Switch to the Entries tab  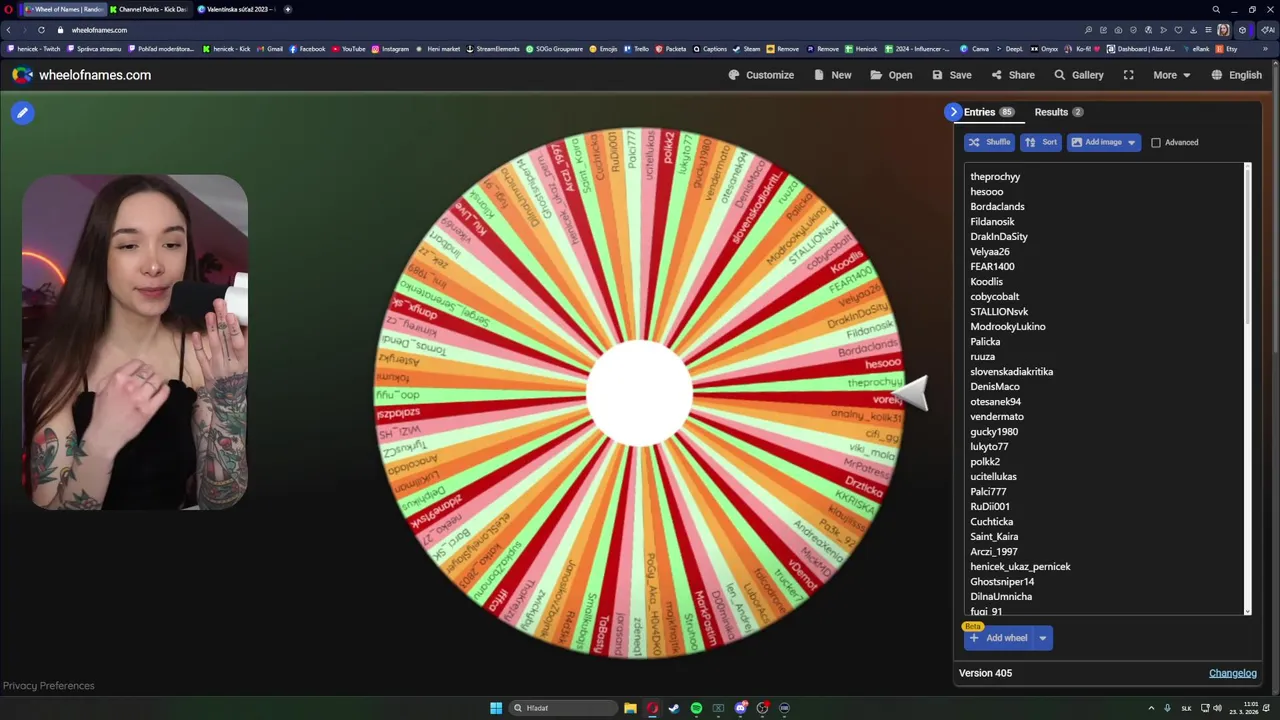[988, 112]
